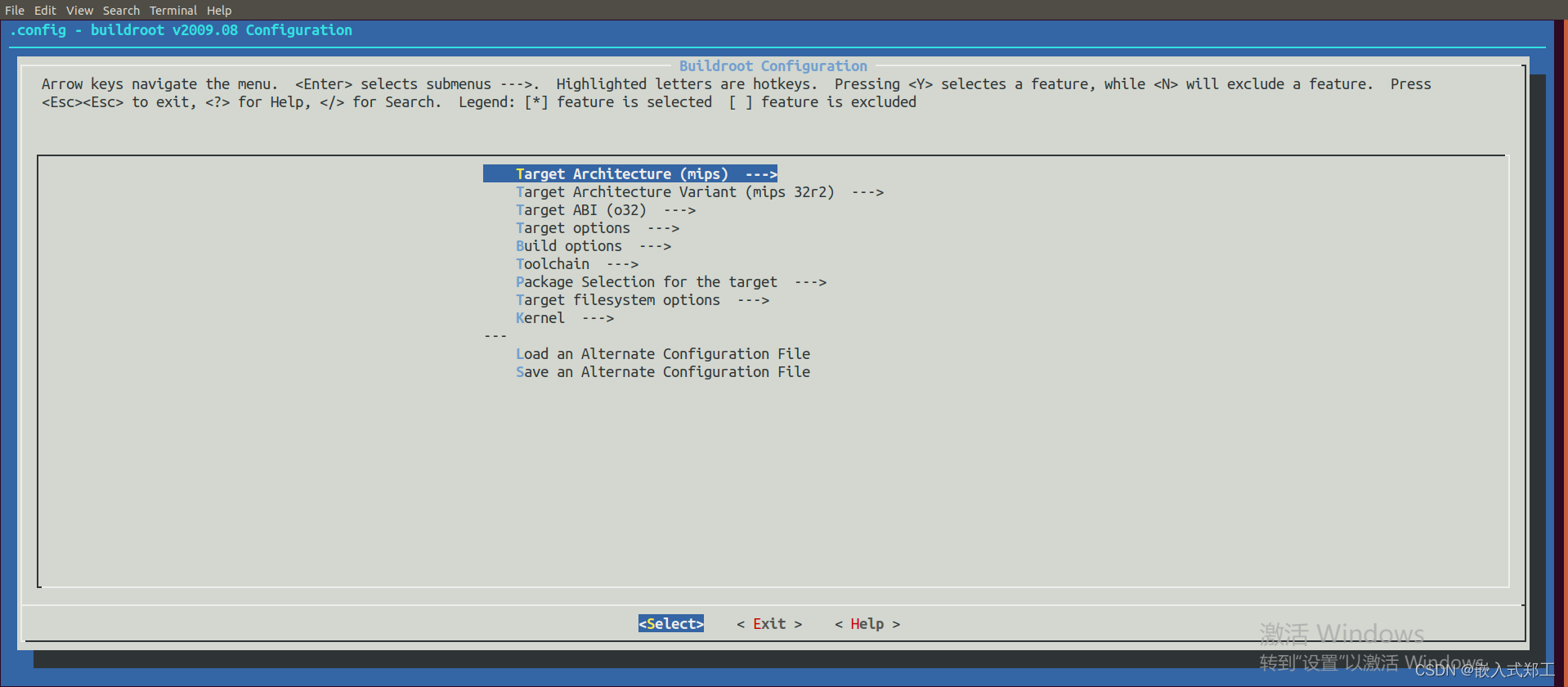This screenshot has height=687, width=1568.
Task: Open Target ABI (o32) submenu
Action: pos(606,209)
